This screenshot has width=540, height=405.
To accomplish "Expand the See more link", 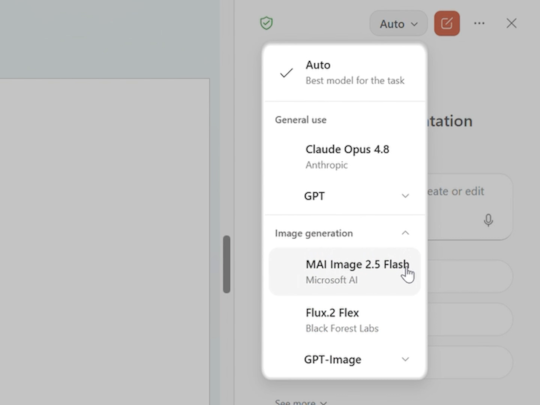I will click(x=301, y=402).
